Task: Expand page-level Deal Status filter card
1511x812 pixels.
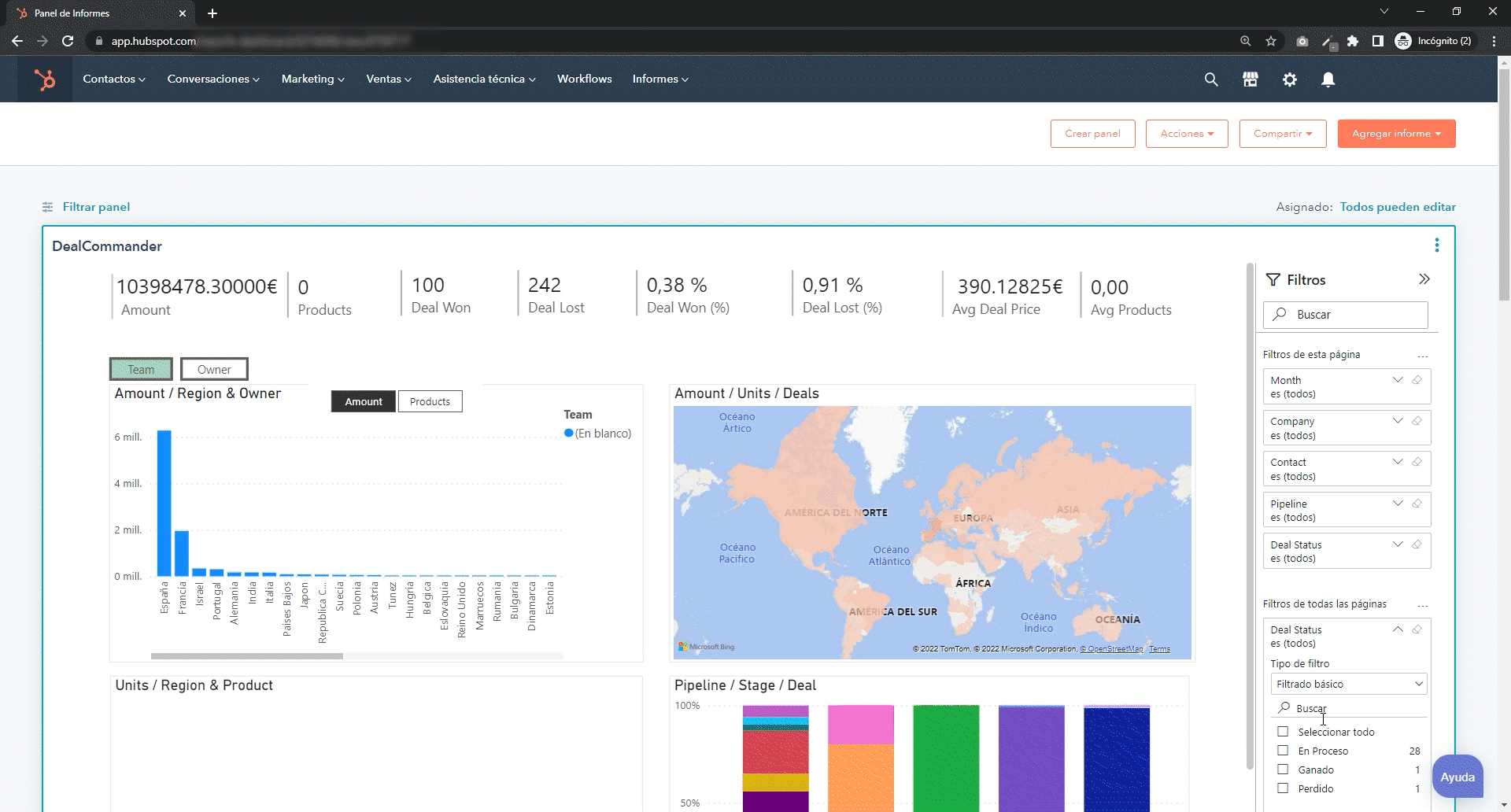Action: click(1398, 544)
